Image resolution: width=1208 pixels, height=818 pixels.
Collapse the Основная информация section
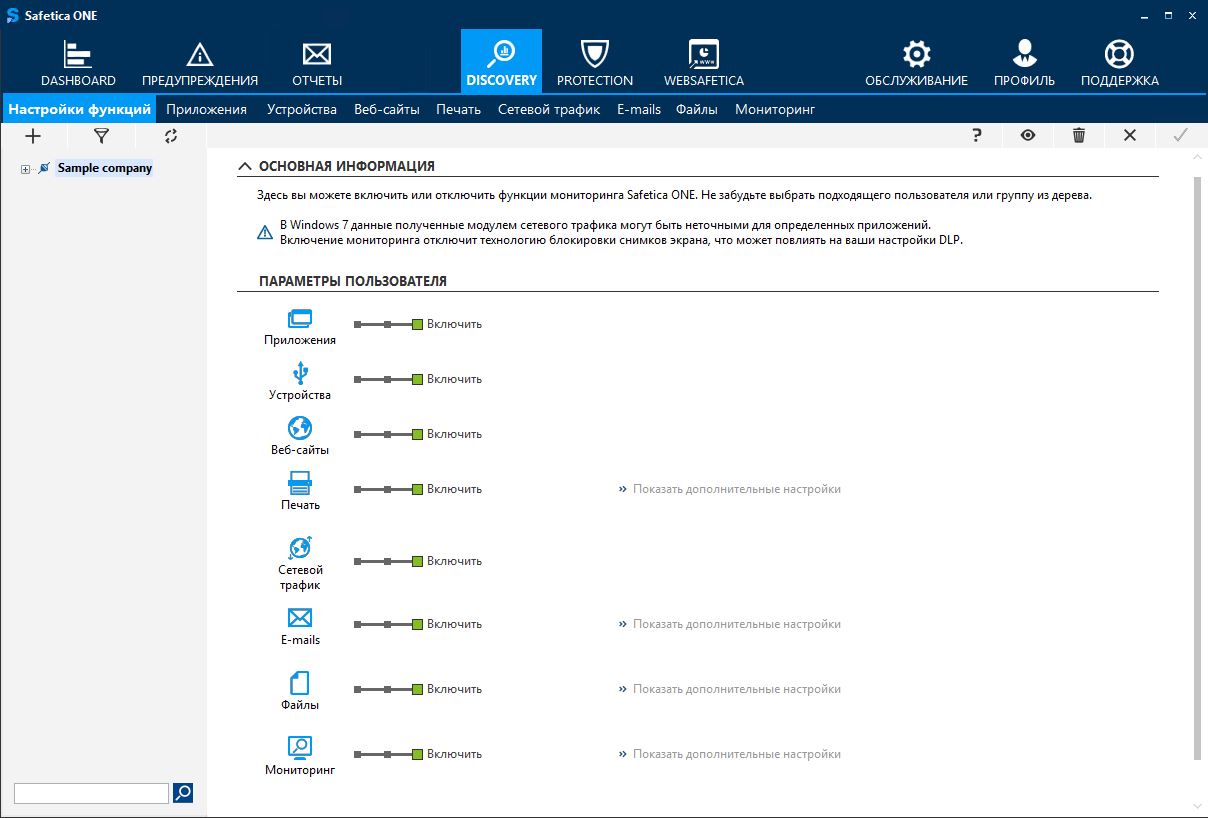pos(245,167)
